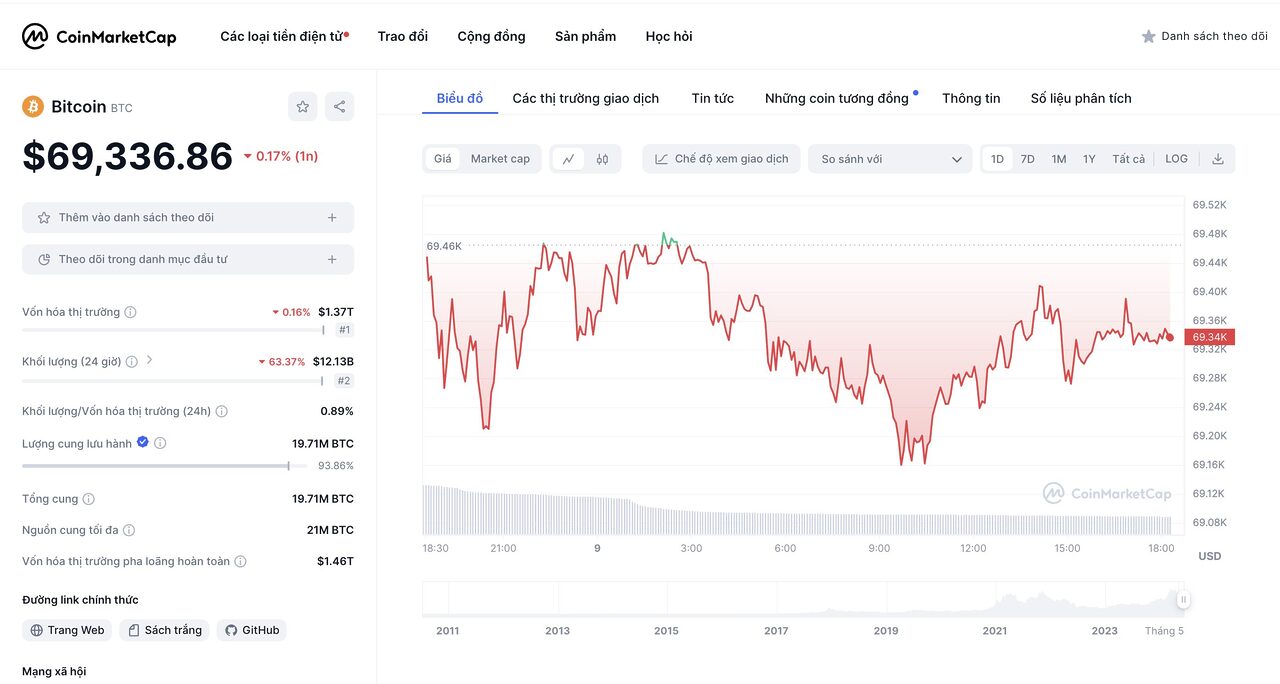Select Giá chart mode
Screen dimensions: 1280x684
(442, 159)
